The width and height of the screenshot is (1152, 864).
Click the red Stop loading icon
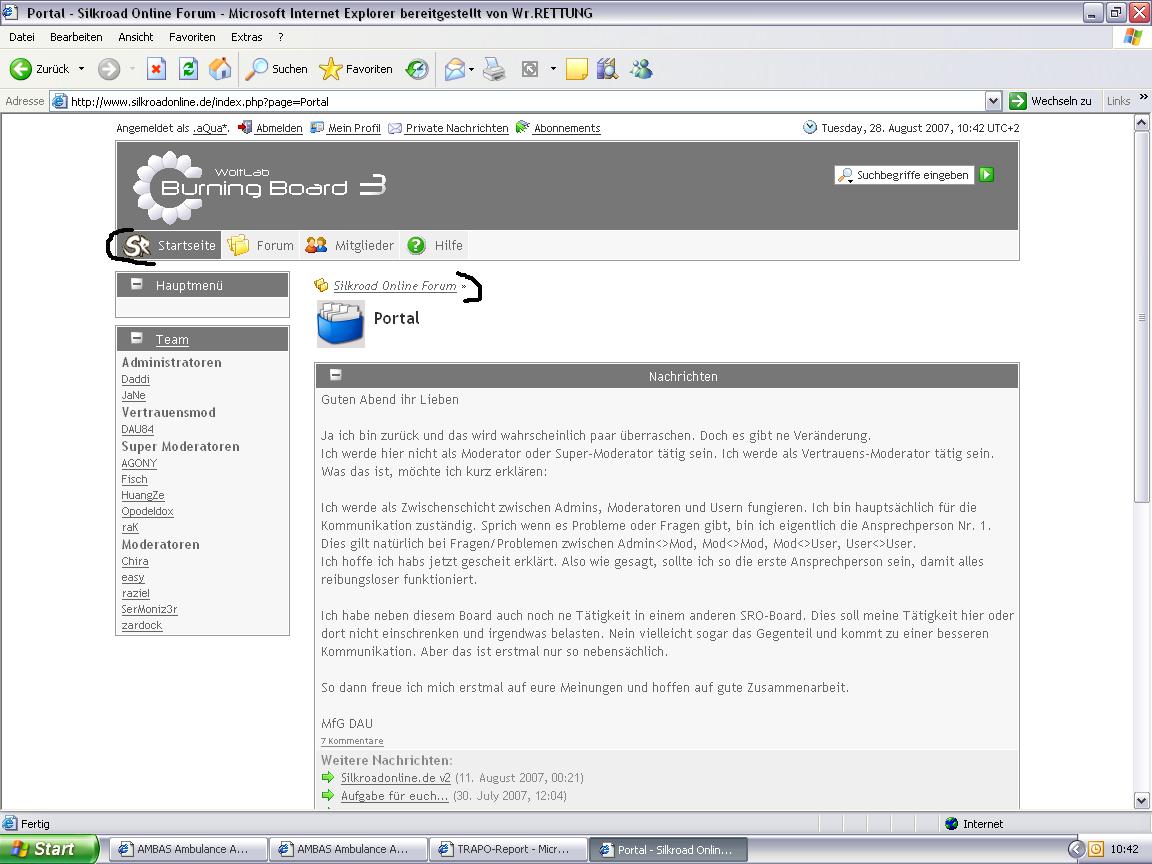point(156,69)
